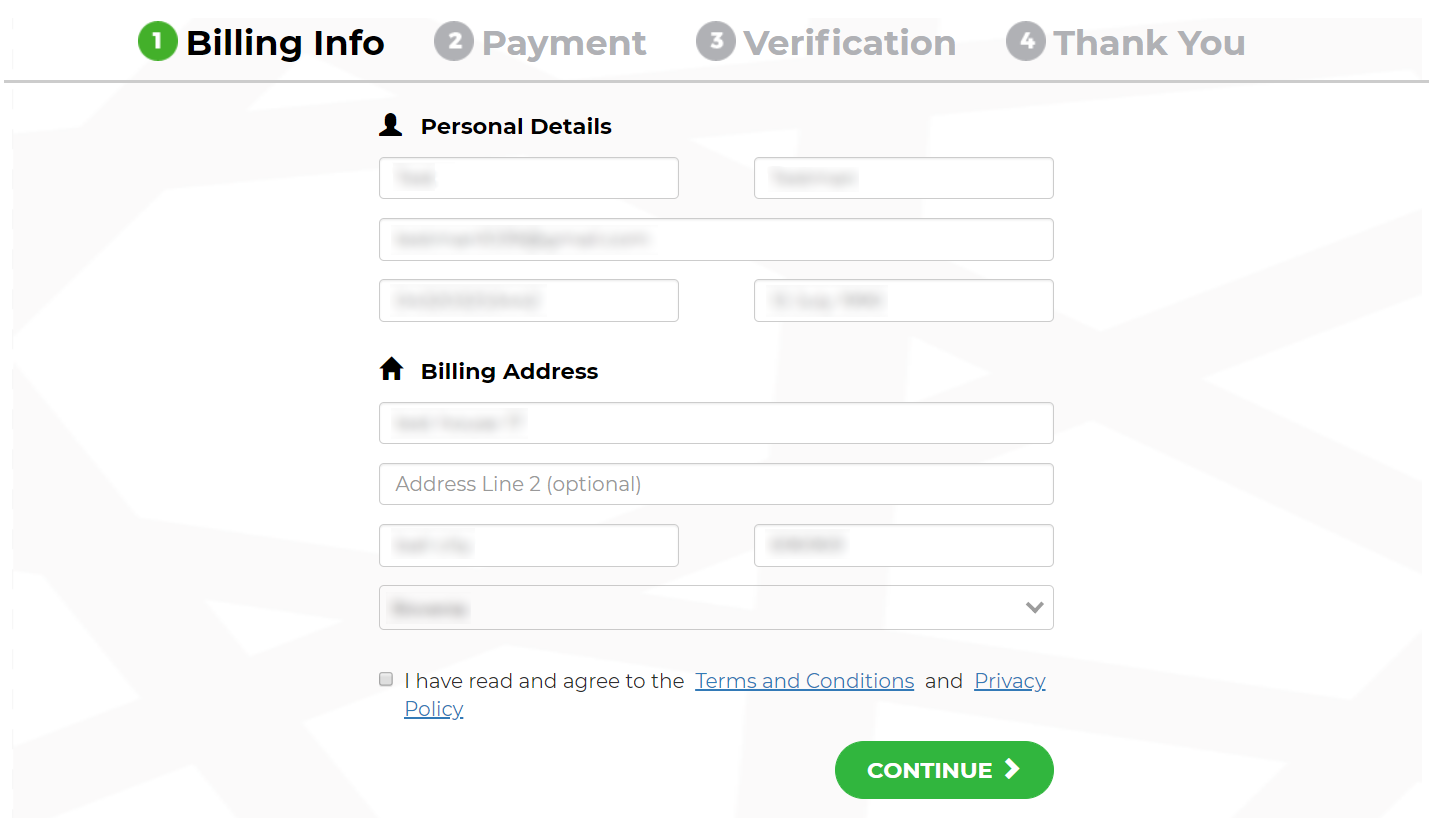
Task: Open the Privacy Policy link
Action: [1010, 681]
